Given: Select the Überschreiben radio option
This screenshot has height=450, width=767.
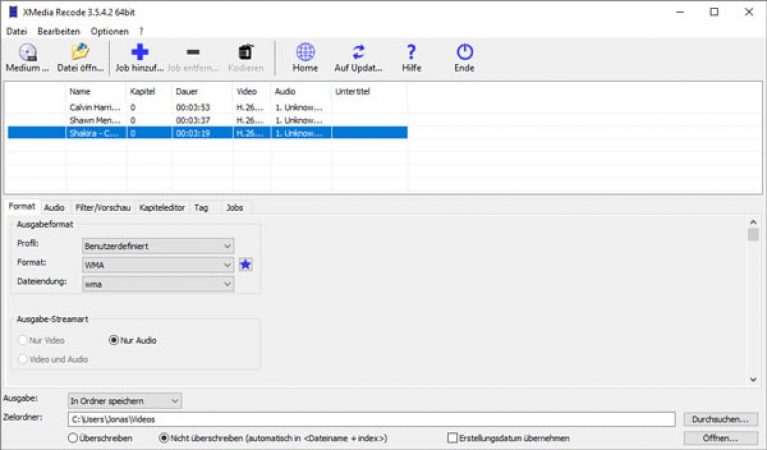Looking at the screenshot, I should [73, 438].
